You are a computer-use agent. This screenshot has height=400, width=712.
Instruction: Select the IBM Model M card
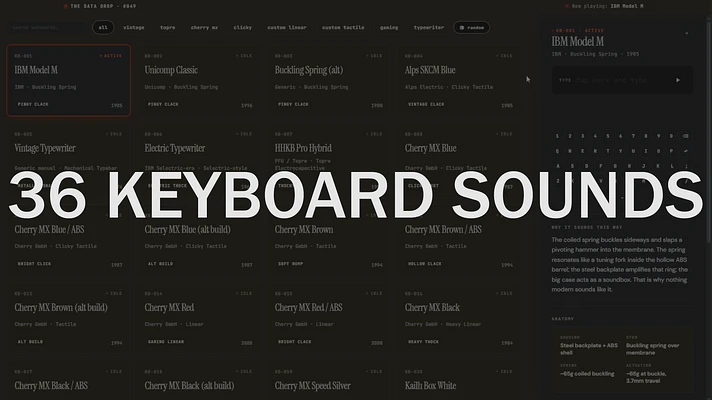[69, 80]
